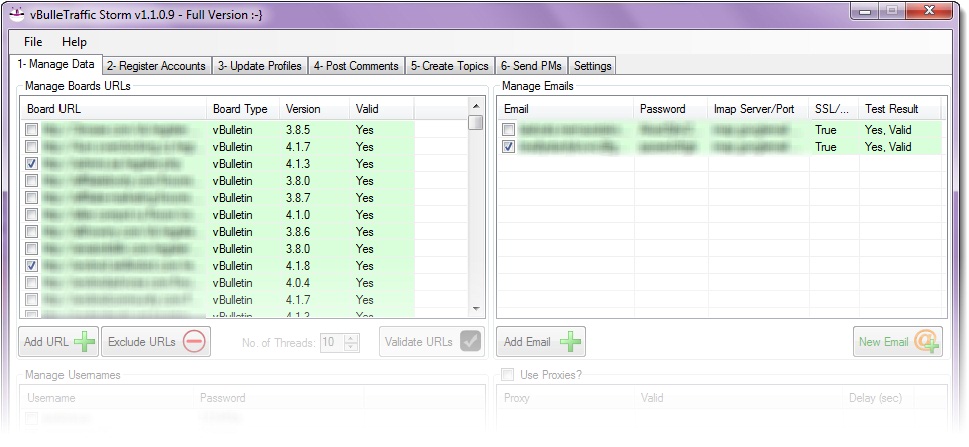Open the Settings tab
Viewport: 969px width, 447px height.
pyautogui.click(x=593, y=66)
